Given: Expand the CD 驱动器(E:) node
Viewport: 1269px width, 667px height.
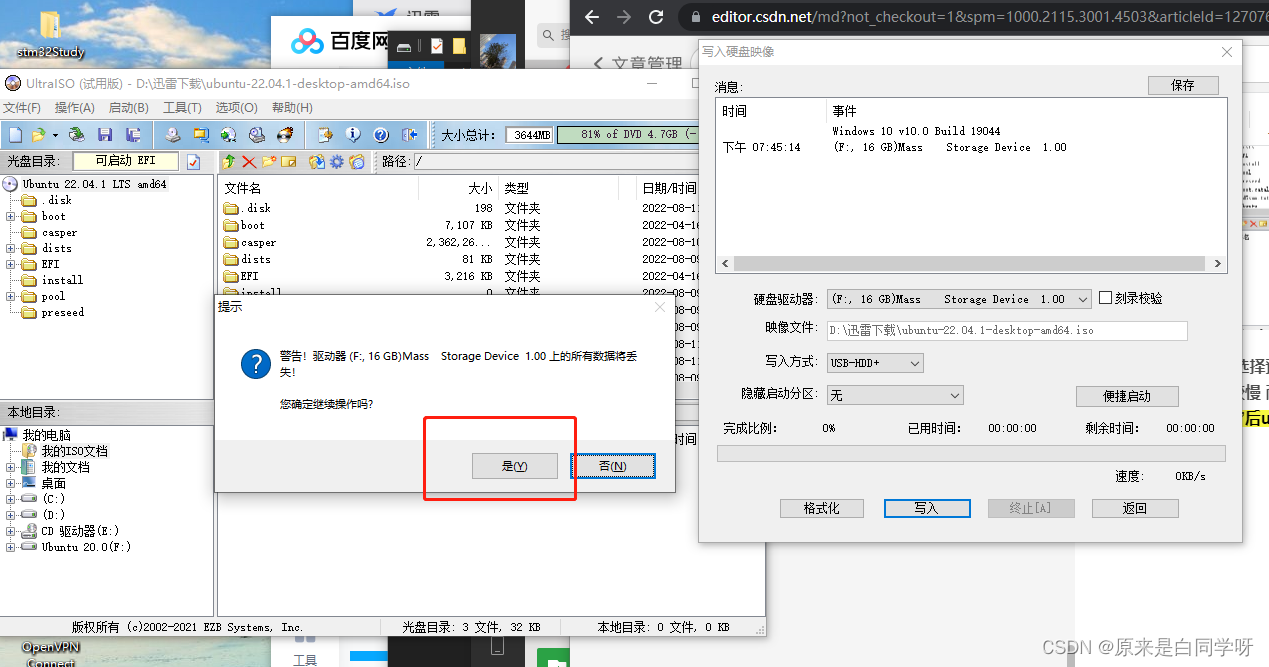Looking at the screenshot, I should [x=11, y=530].
